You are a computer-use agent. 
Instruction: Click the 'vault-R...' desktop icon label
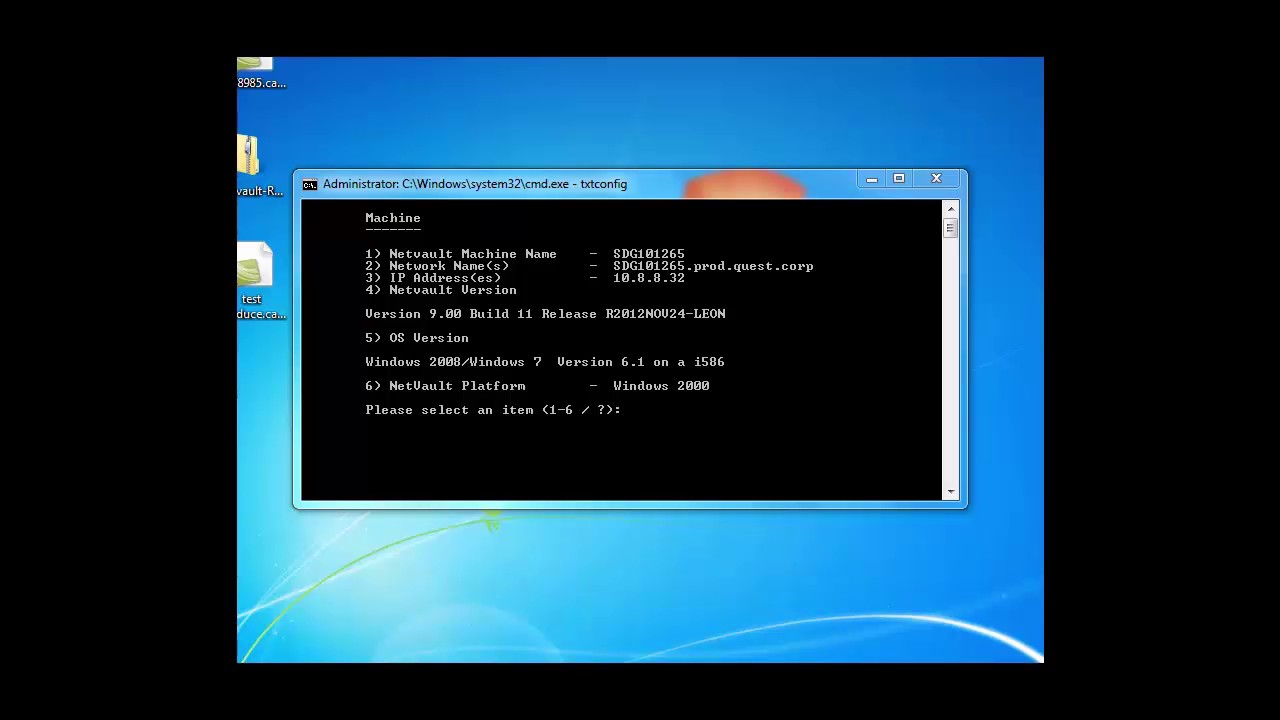260,191
